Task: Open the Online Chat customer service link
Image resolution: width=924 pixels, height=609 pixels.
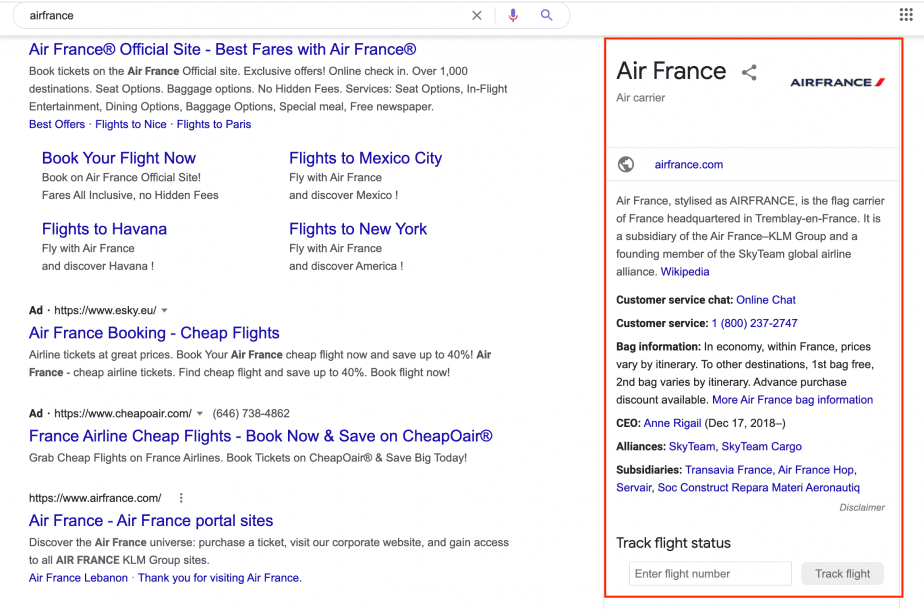Action: pyautogui.click(x=765, y=299)
